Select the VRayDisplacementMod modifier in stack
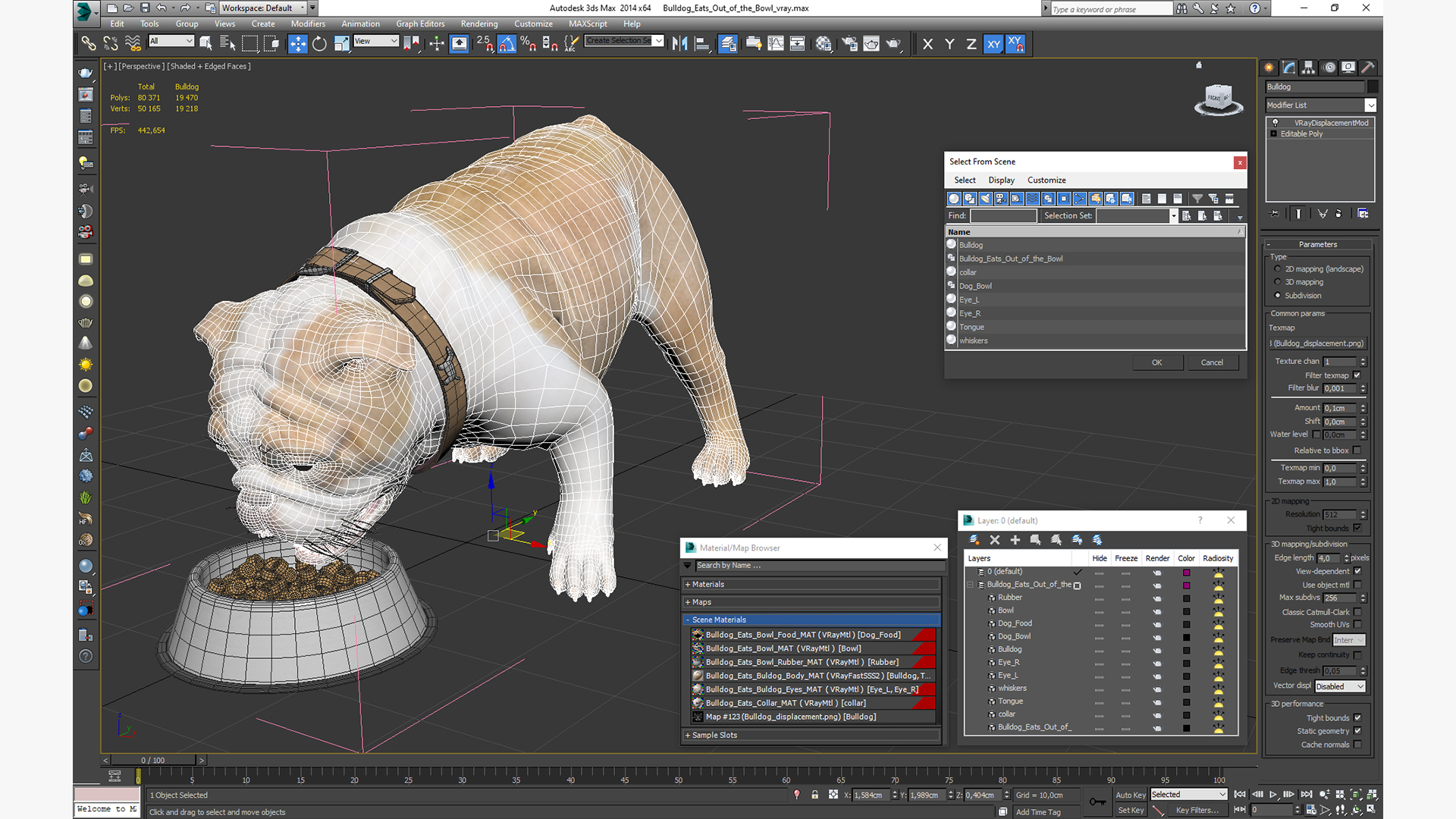The width and height of the screenshot is (1456, 819). pos(1321,123)
